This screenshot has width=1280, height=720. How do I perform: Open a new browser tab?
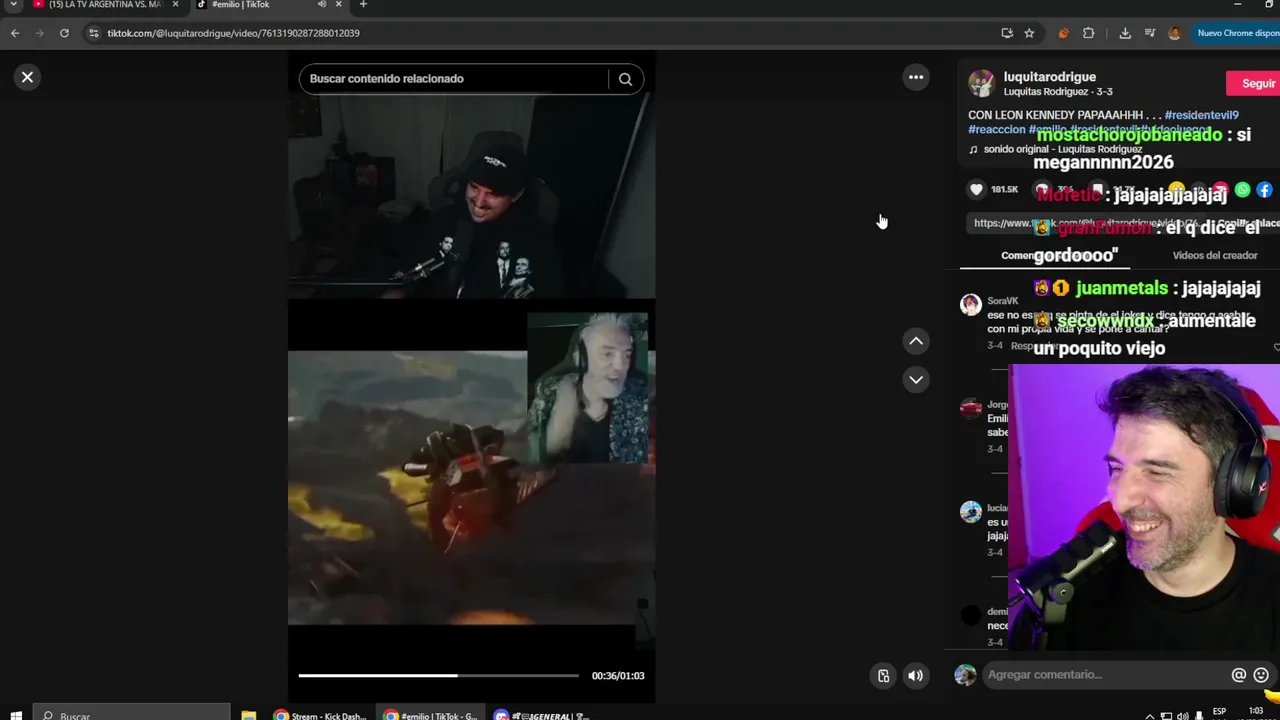(363, 5)
